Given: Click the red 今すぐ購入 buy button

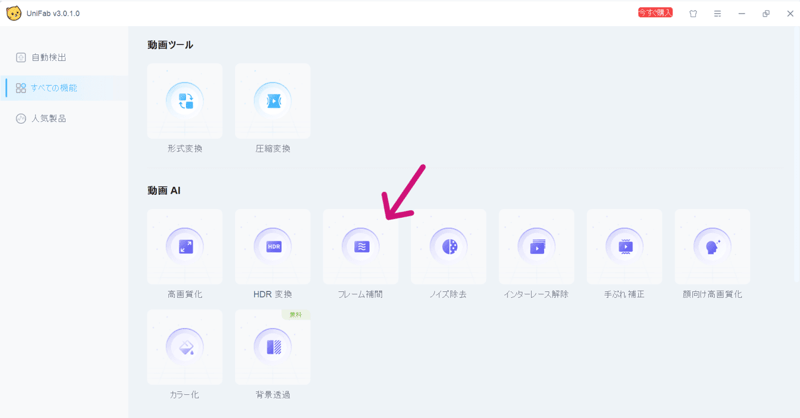Looking at the screenshot, I should 655,13.
